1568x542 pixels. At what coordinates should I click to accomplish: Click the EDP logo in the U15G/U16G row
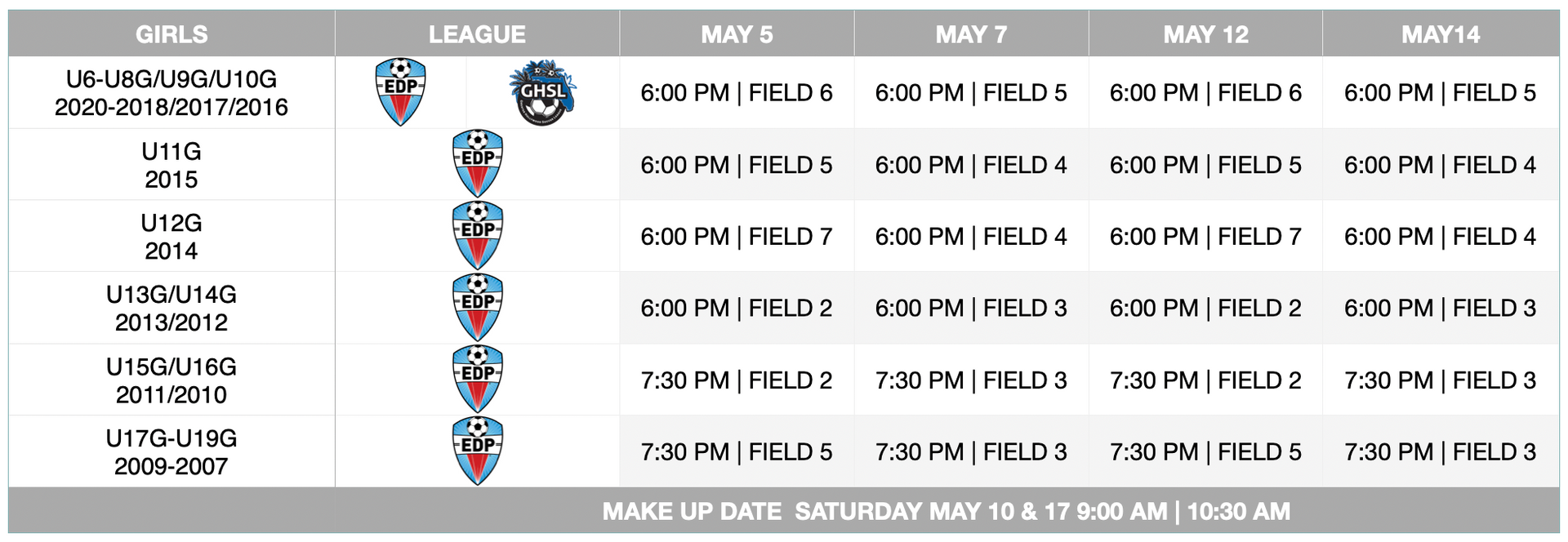[478, 380]
